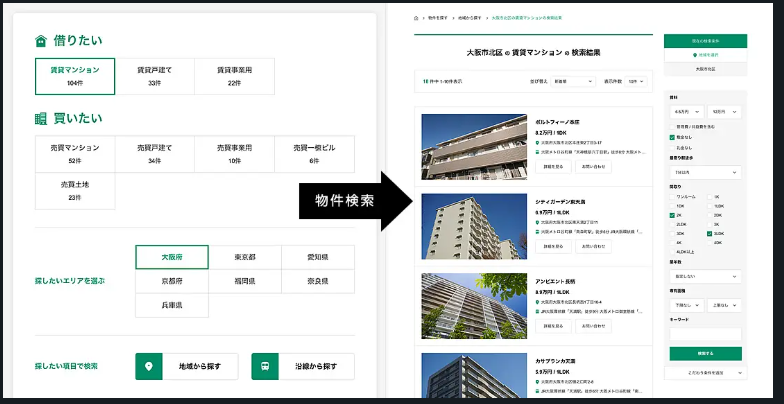The width and height of the screenshot is (784, 404).
Task: Click the 物件を探す breadcrumb link
Action: (x=438, y=18)
